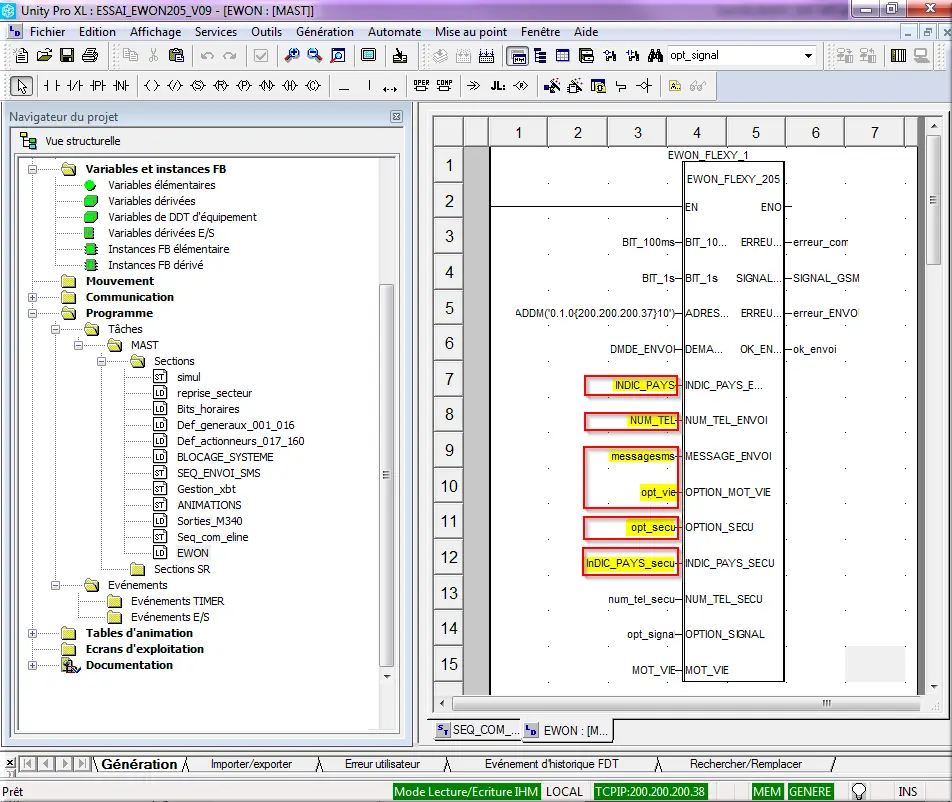Click the New project icon
This screenshot has width=952, height=802.
point(21,56)
